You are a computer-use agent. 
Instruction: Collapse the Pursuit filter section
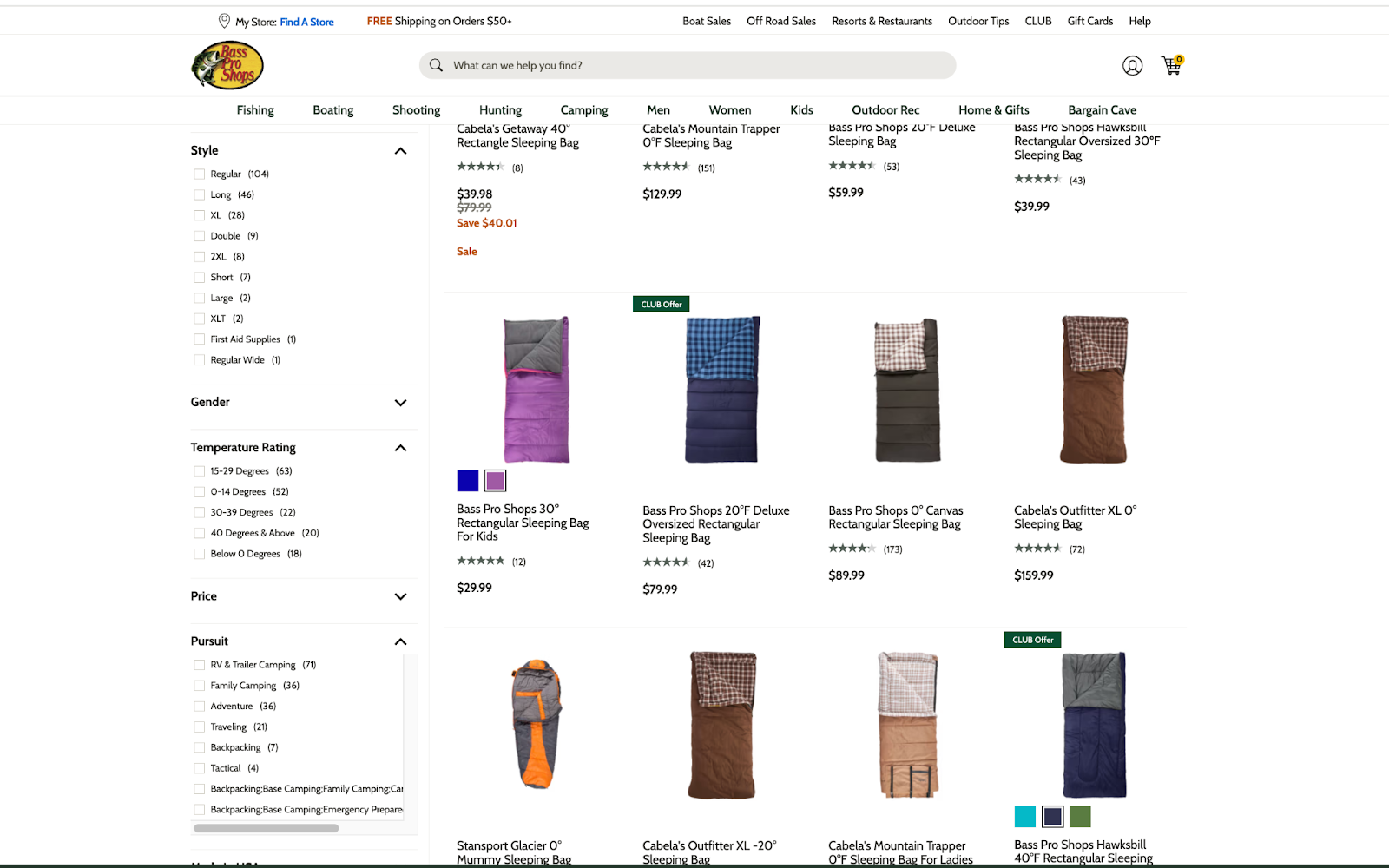tap(400, 641)
